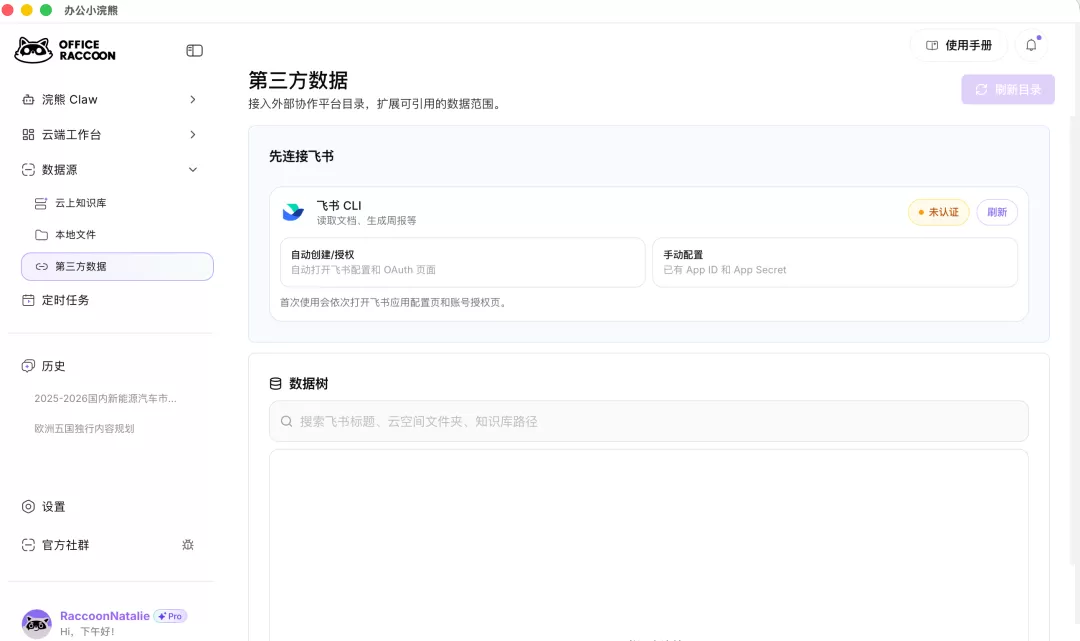
Task: Expand the 云端工作台 chevron
Action: coord(193,134)
